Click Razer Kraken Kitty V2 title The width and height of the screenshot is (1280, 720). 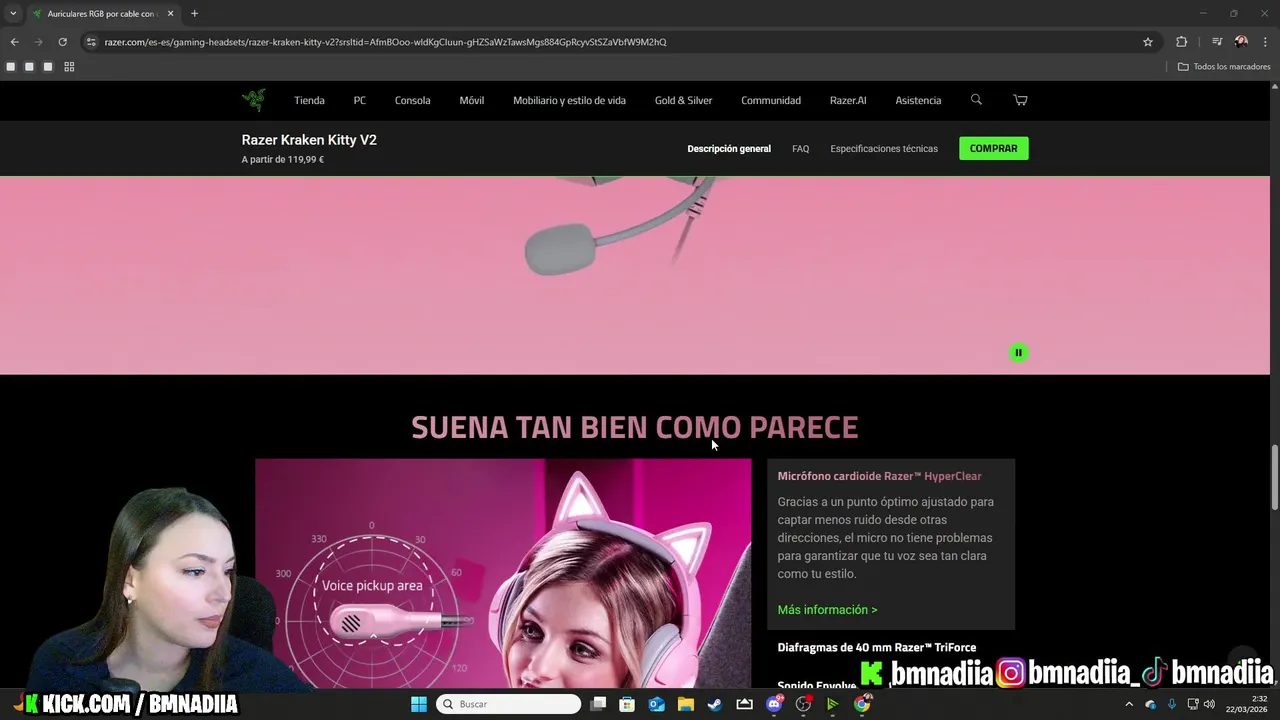309,140
